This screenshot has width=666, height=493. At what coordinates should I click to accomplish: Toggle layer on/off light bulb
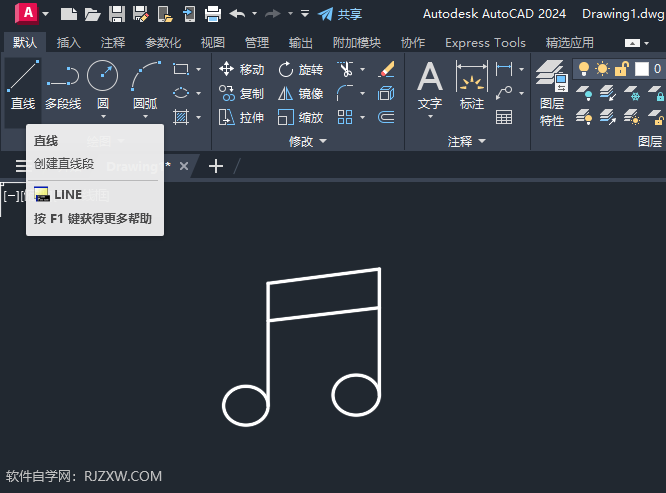584,69
